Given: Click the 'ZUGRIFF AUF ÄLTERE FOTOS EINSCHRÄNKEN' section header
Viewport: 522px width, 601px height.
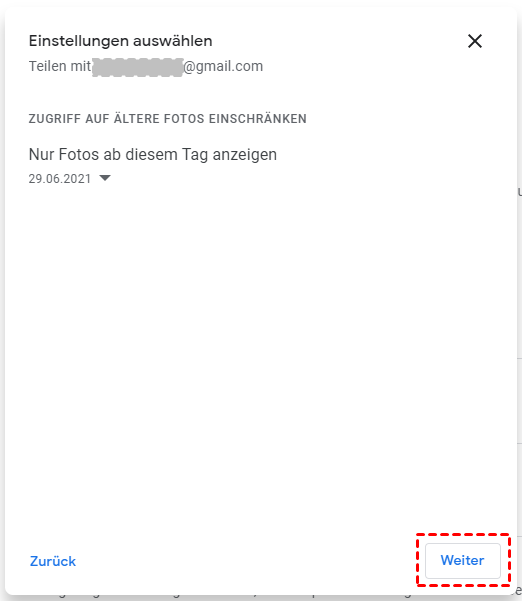Looking at the screenshot, I should (x=167, y=119).
